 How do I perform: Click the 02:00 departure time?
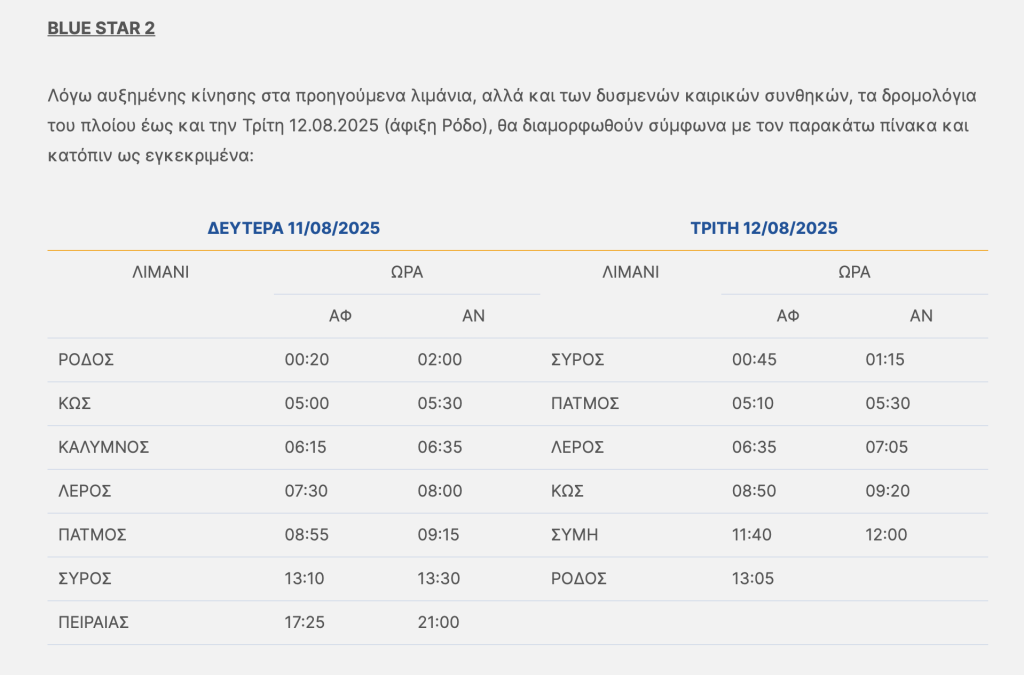tap(440, 360)
